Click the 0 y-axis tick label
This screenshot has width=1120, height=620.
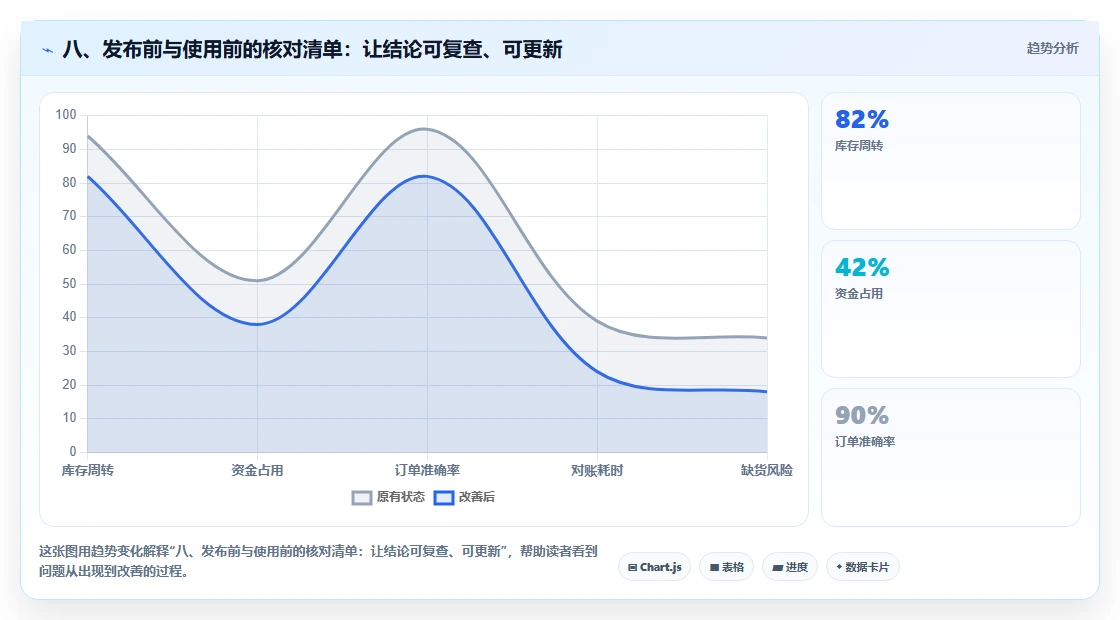tap(73, 451)
